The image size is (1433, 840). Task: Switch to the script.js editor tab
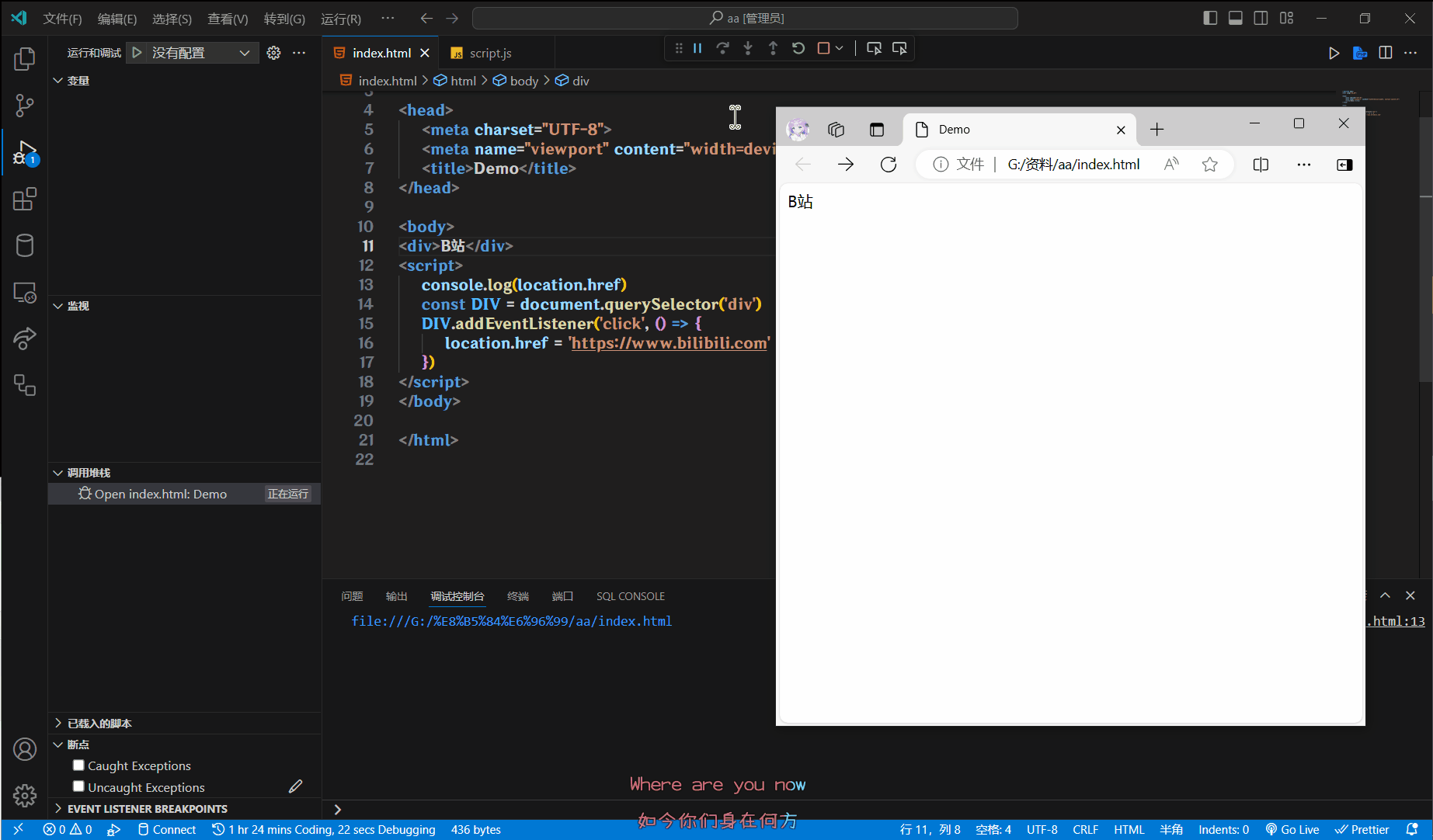click(x=491, y=53)
